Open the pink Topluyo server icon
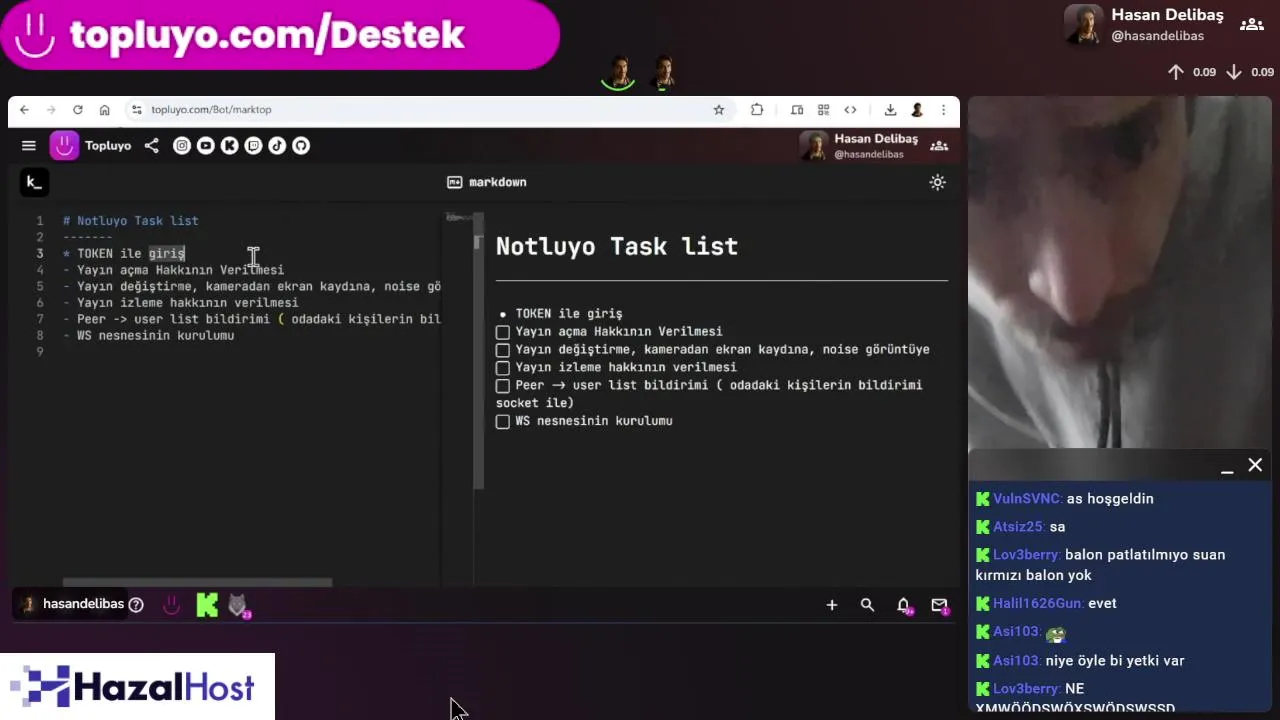 coord(171,605)
